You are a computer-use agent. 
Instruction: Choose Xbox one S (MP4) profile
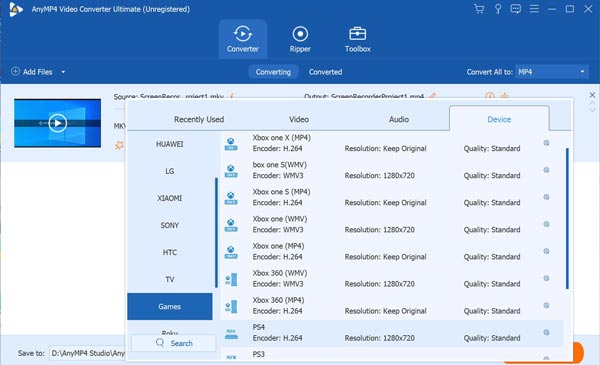392,197
